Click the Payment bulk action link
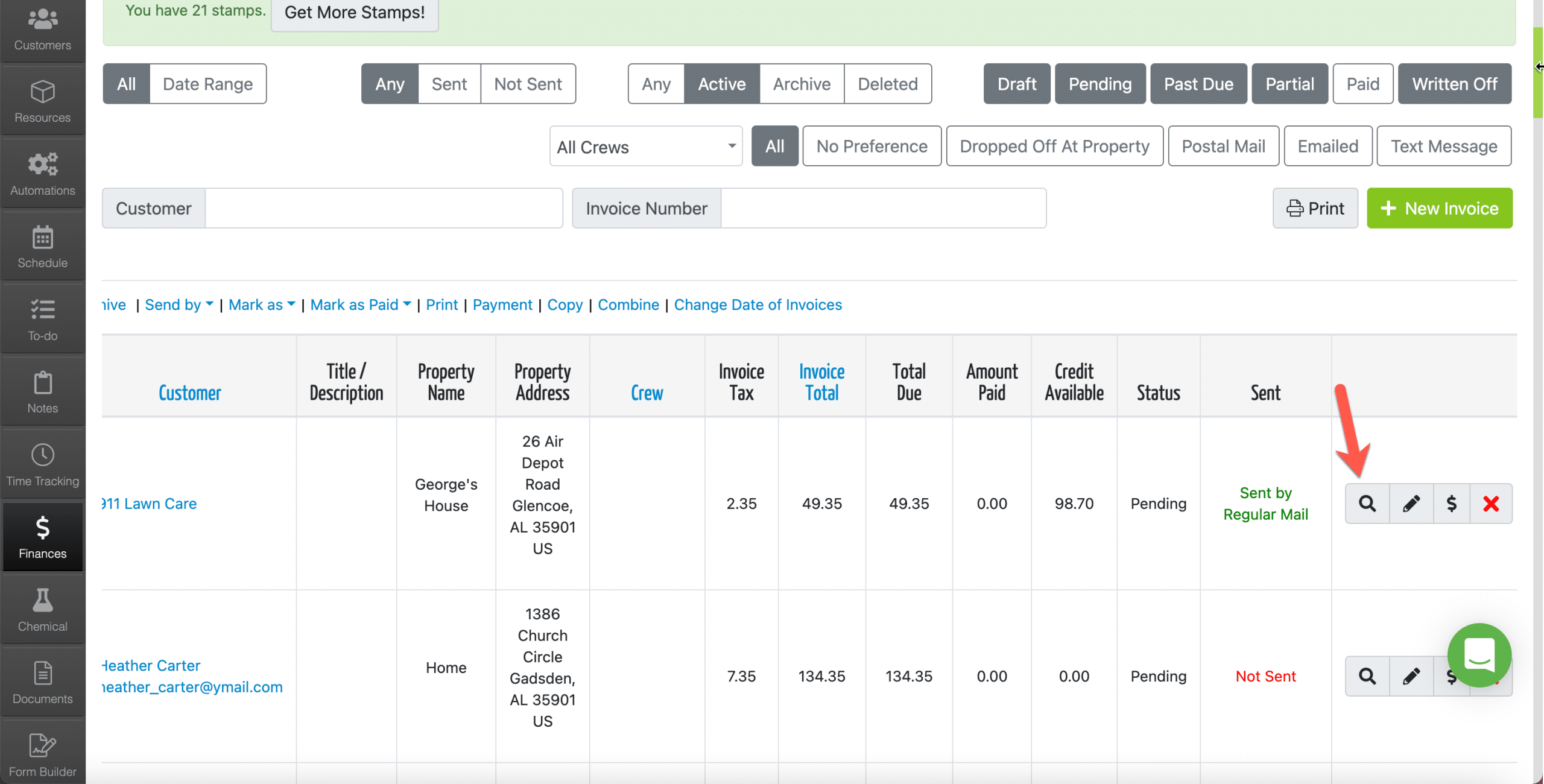This screenshot has height=784, width=1544. 502,305
